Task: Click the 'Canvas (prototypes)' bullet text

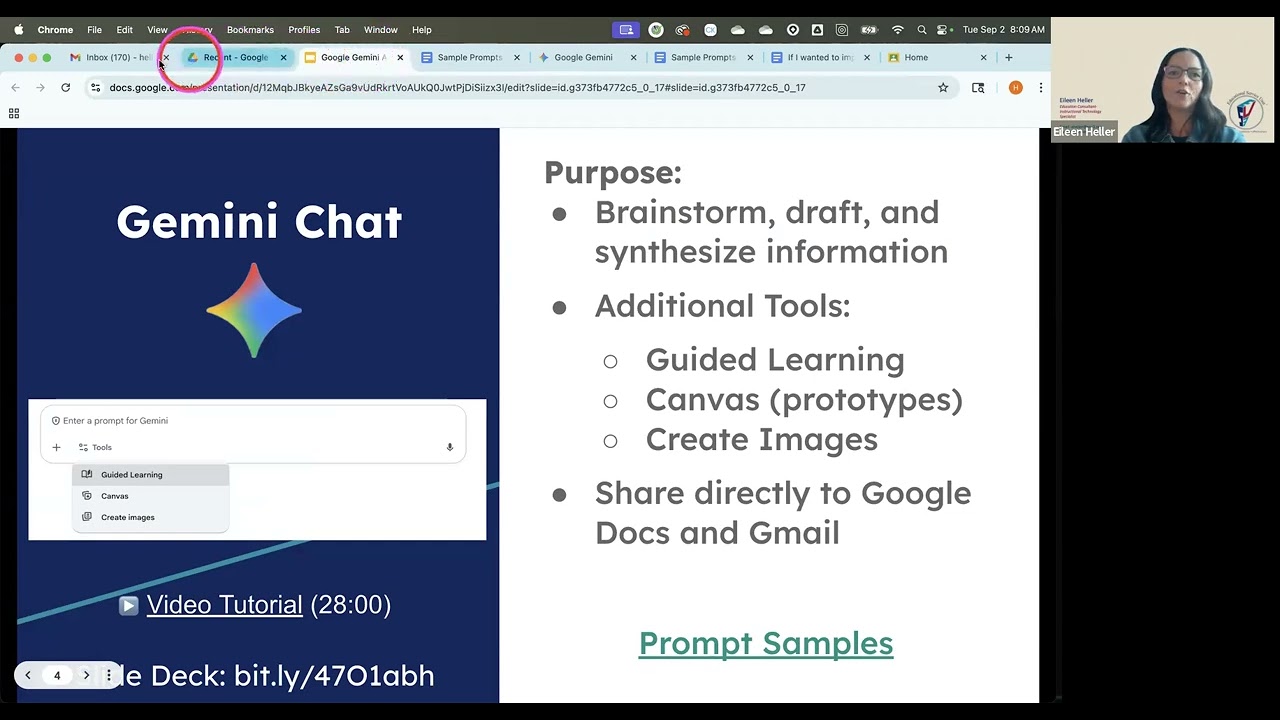Action: pyautogui.click(x=804, y=400)
